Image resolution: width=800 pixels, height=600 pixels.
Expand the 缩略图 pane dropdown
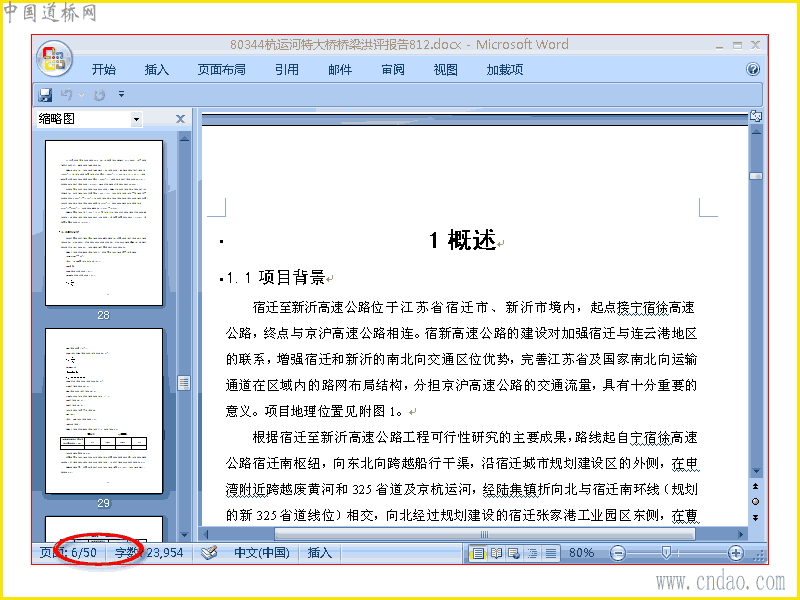pyautogui.click(x=136, y=119)
